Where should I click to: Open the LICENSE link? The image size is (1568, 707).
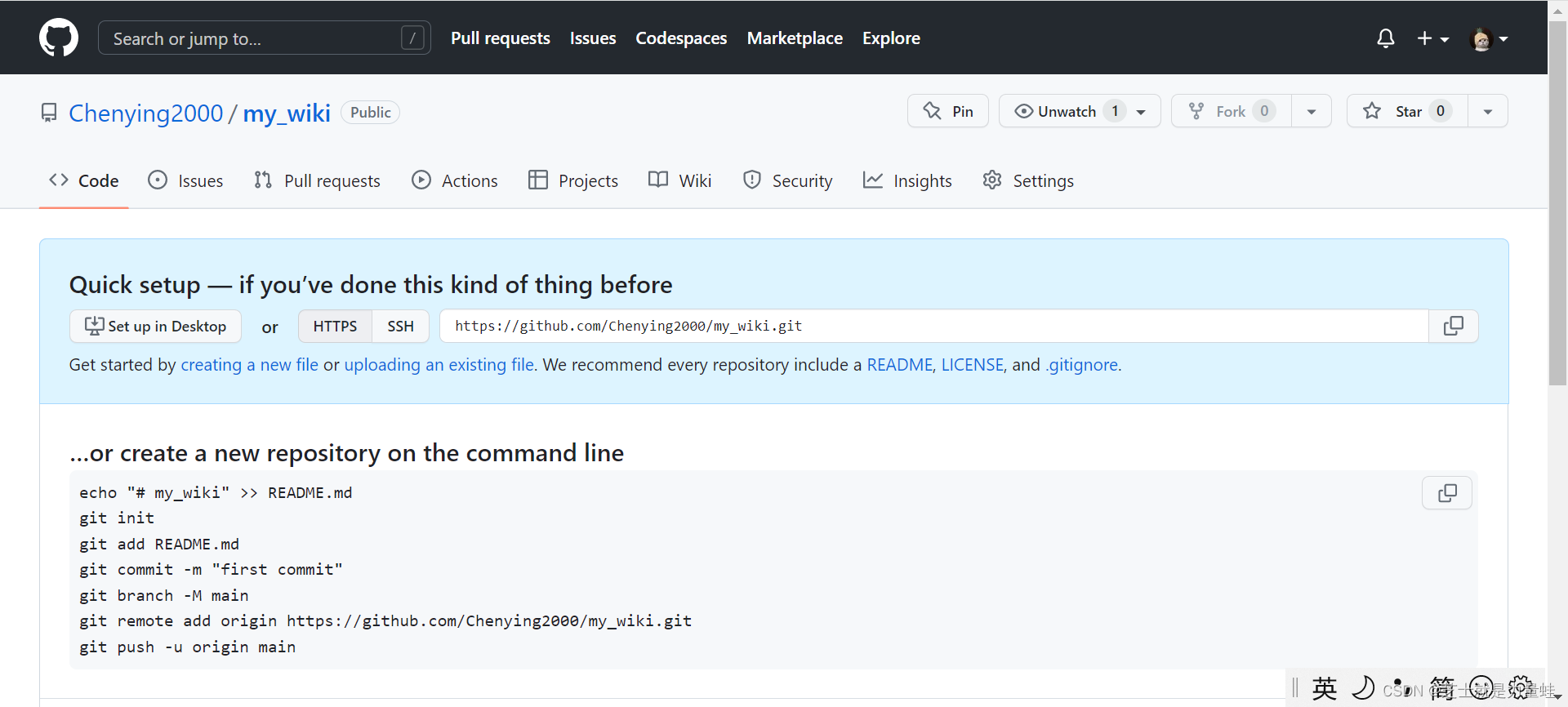pos(972,365)
